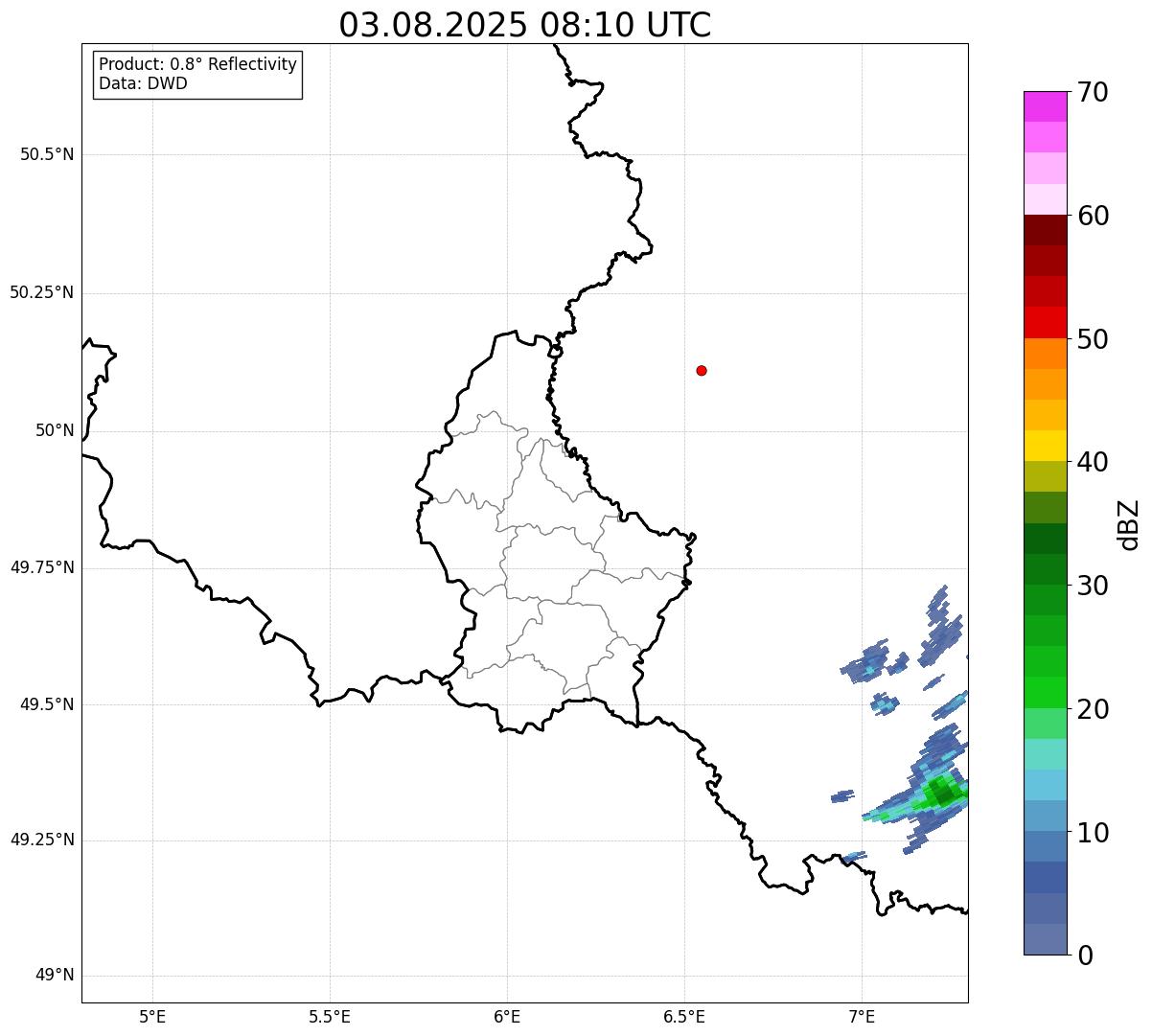
Task: Pick the turquoise colorbar segment between 10 and 20
Action: (x=1045, y=754)
